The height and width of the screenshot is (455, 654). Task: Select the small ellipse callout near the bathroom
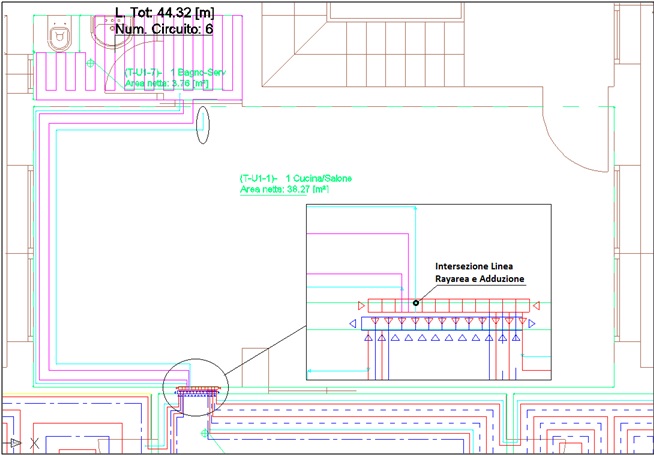pyautogui.click(x=204, y=124)
